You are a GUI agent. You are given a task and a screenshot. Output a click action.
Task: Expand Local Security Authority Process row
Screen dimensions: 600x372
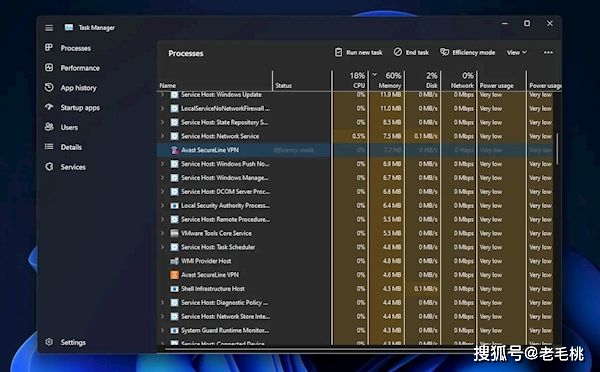[162, 206]
